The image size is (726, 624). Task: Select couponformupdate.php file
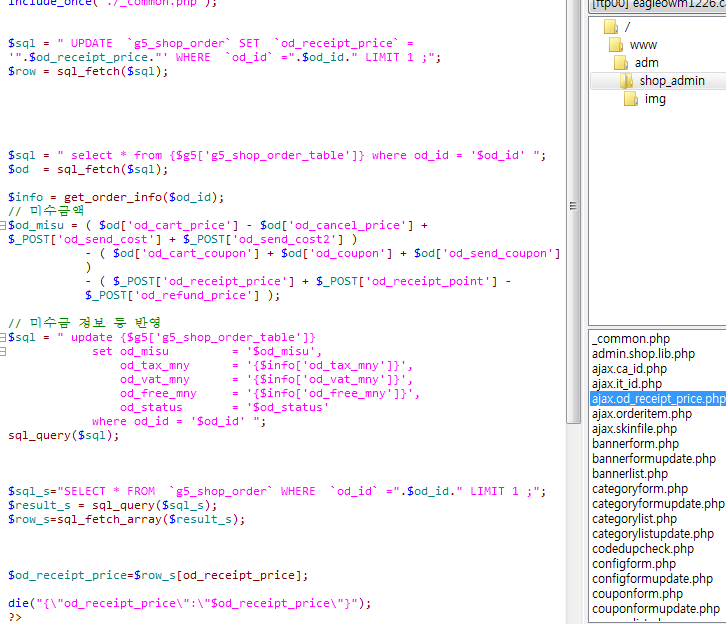click(655, 609)
